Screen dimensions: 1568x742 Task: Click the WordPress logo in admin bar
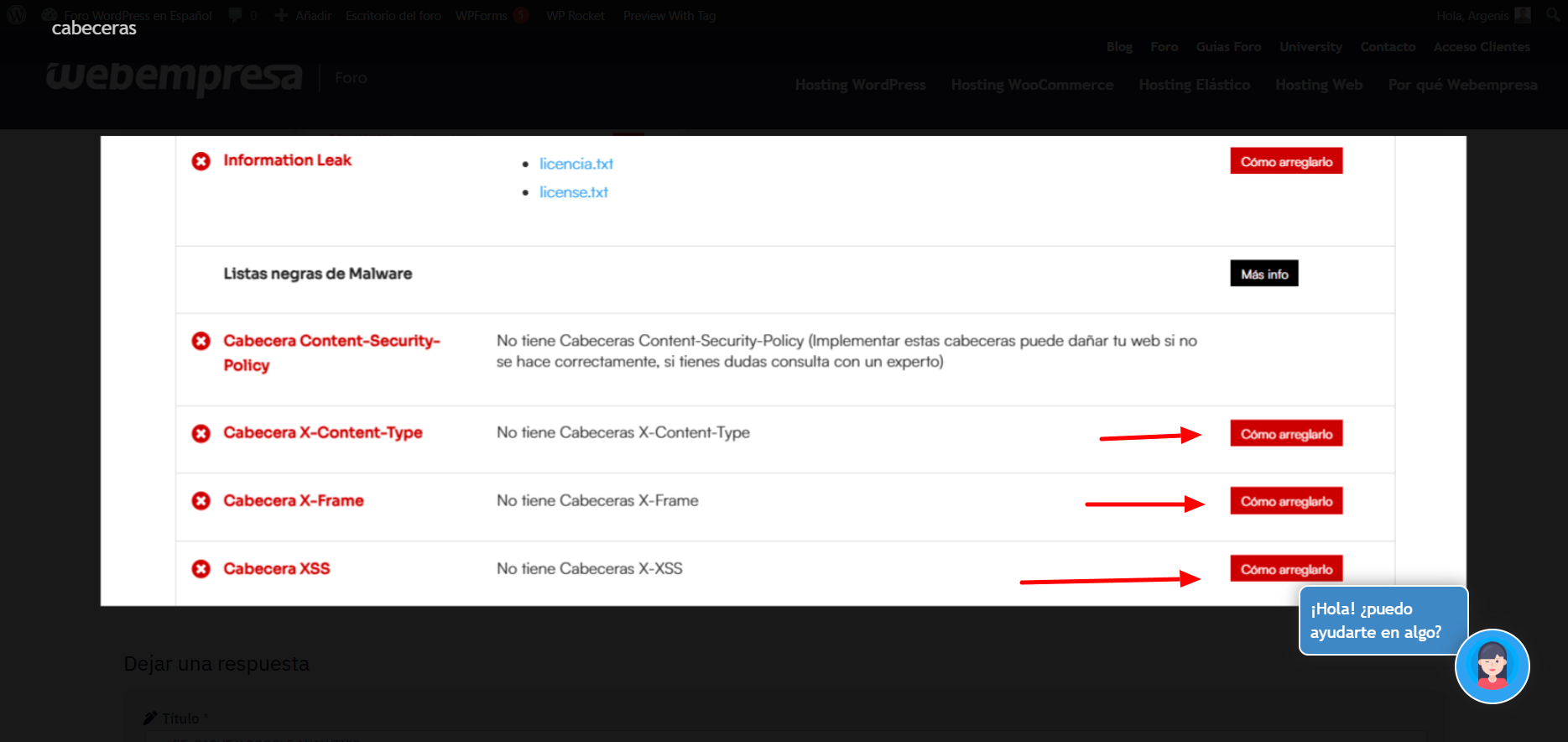point(17,15)
